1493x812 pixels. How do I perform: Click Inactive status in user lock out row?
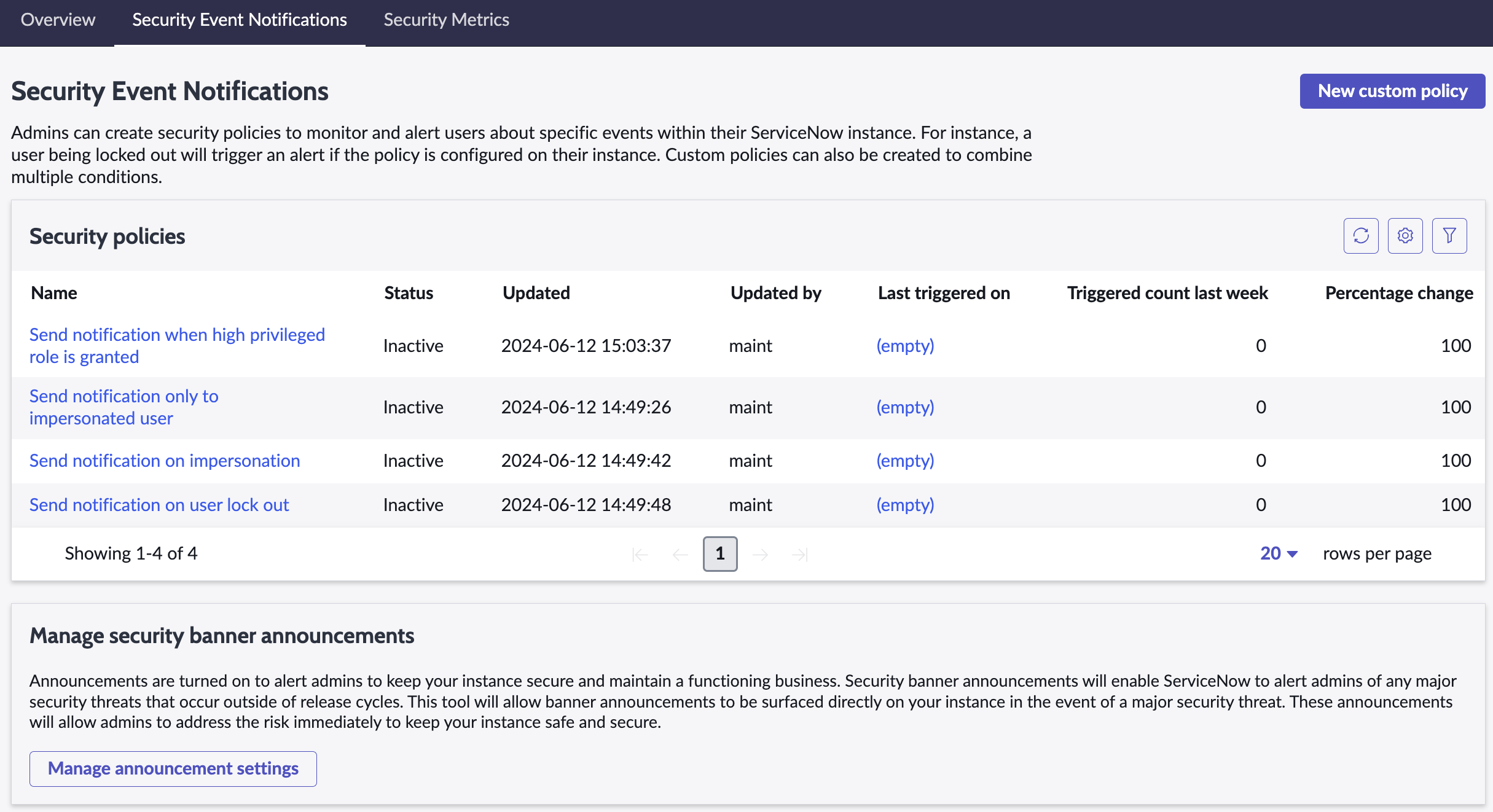point(413,505)
